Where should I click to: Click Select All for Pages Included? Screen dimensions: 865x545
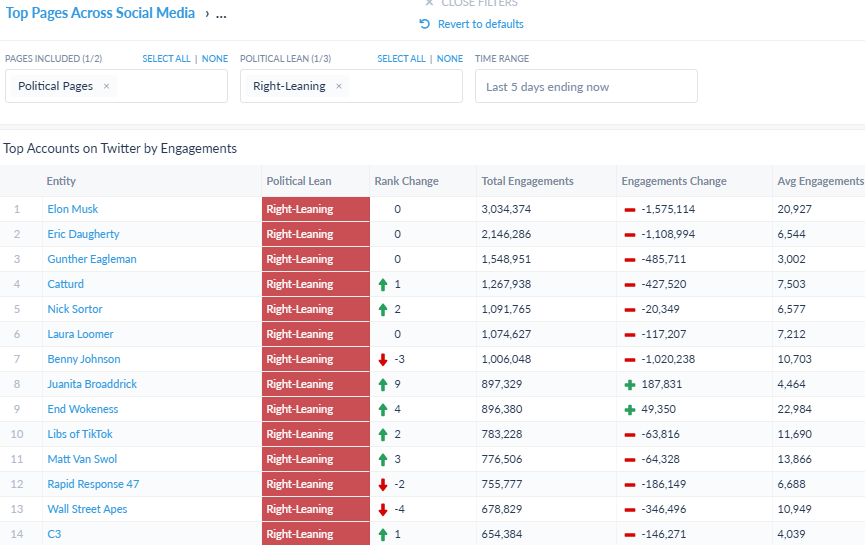(166, 58)
